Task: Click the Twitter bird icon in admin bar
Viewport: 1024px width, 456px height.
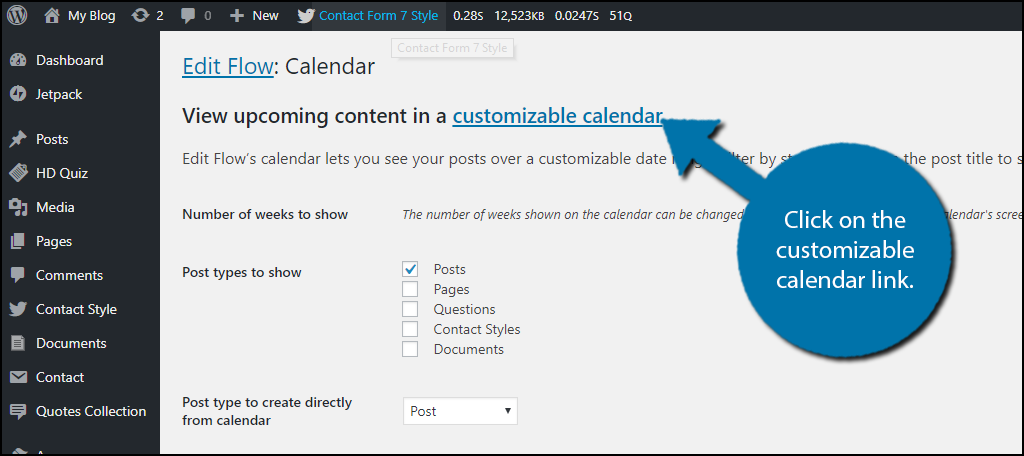Action: click(x=306, y=16)
